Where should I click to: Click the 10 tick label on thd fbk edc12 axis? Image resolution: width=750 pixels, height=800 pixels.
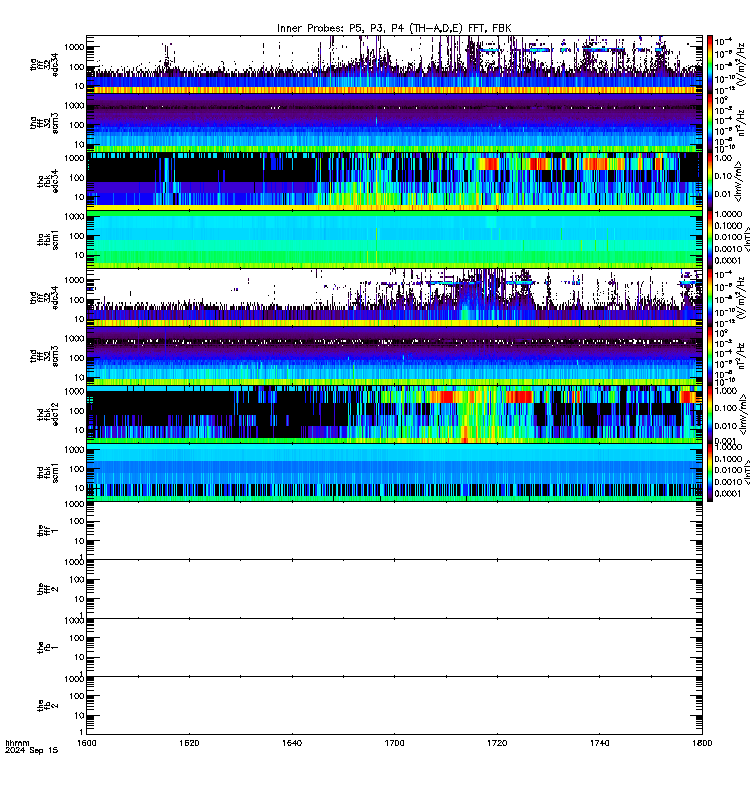(x=79, y=430)
